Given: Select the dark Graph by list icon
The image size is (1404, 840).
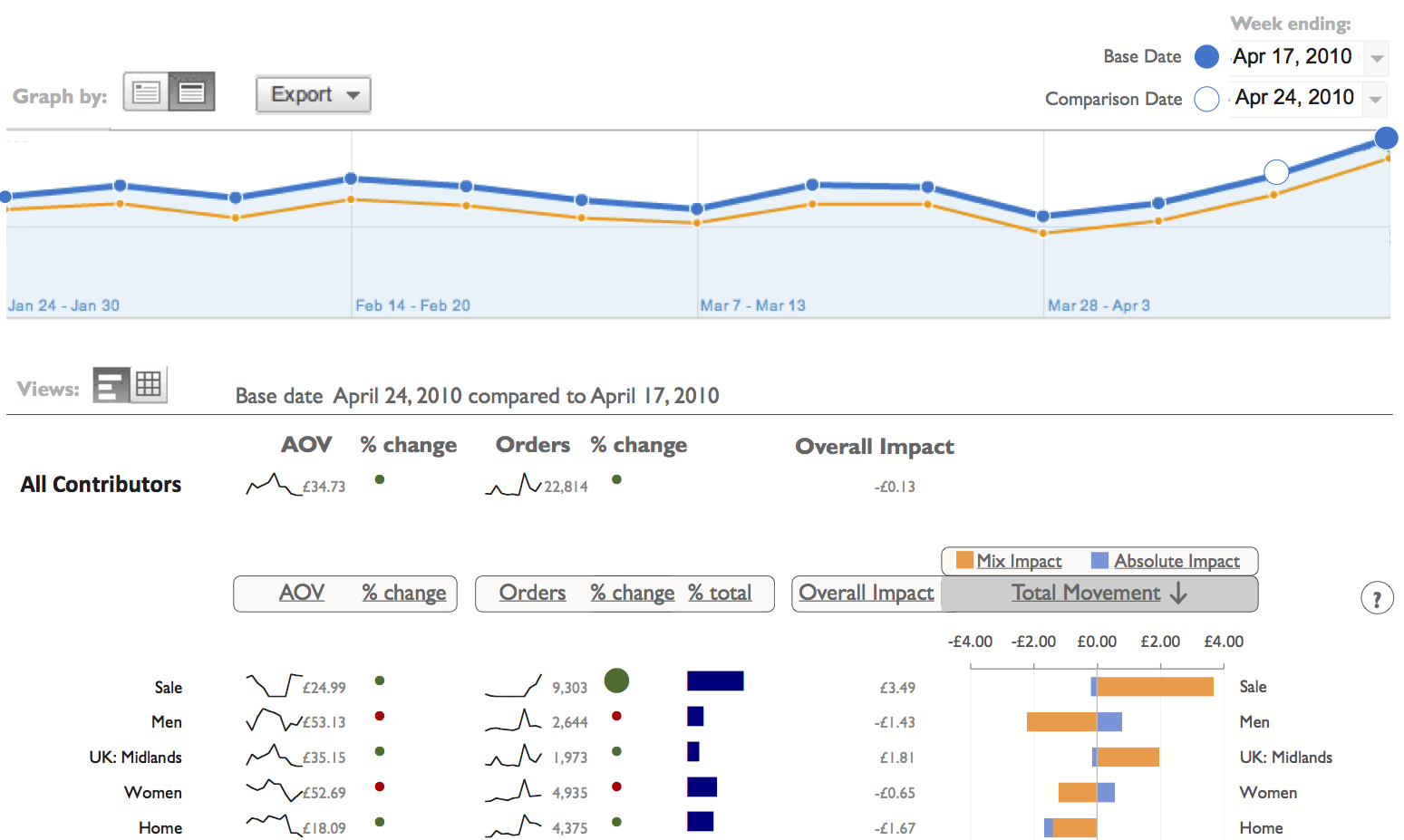Looking at the screenshot, I should (191, 92).
